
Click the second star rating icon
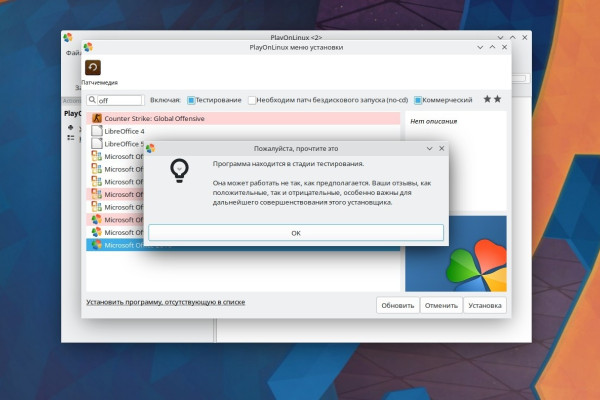(497, 99)
